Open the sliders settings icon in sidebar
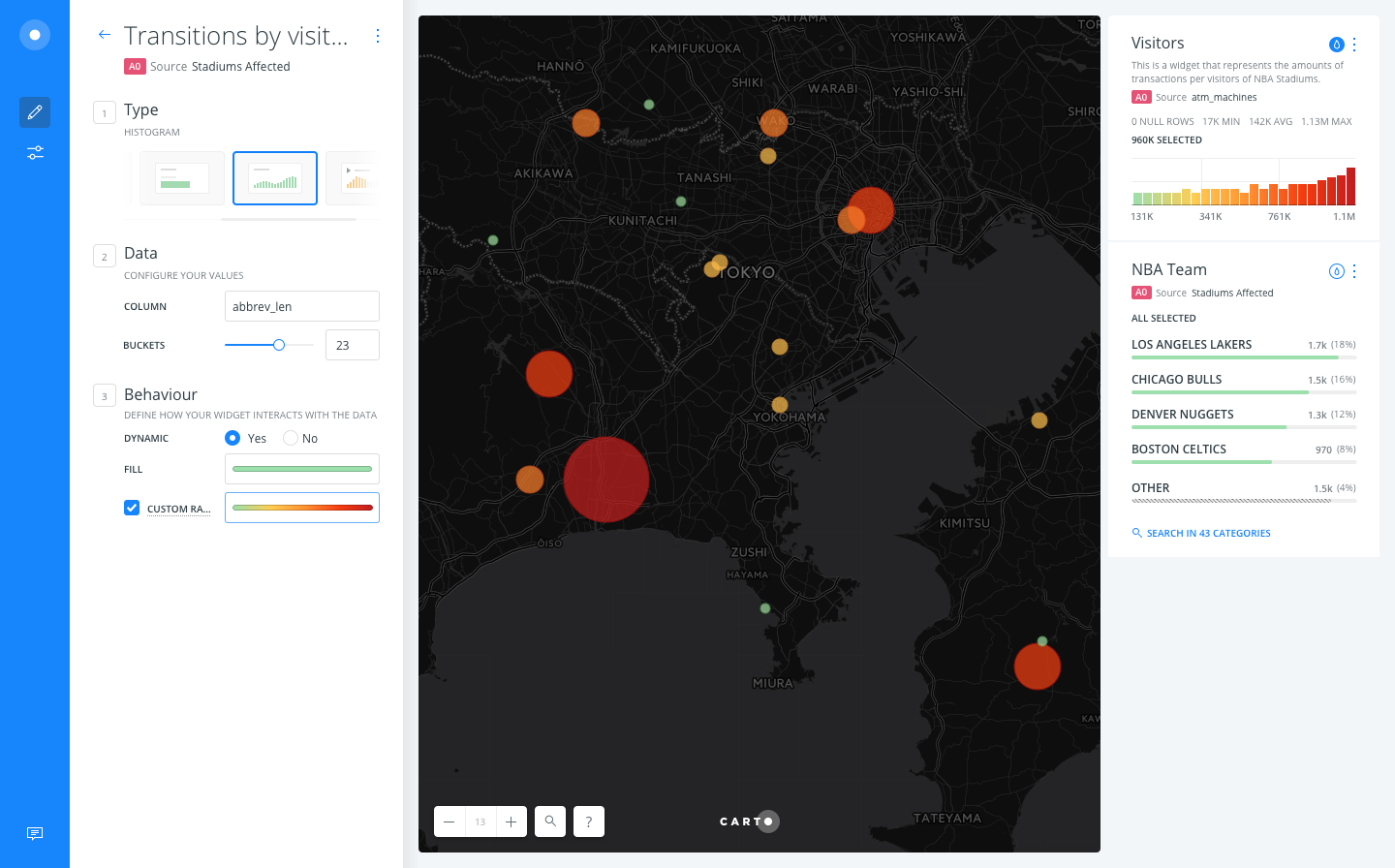Viewport: 1395px width, 868px height. (35, 152)
